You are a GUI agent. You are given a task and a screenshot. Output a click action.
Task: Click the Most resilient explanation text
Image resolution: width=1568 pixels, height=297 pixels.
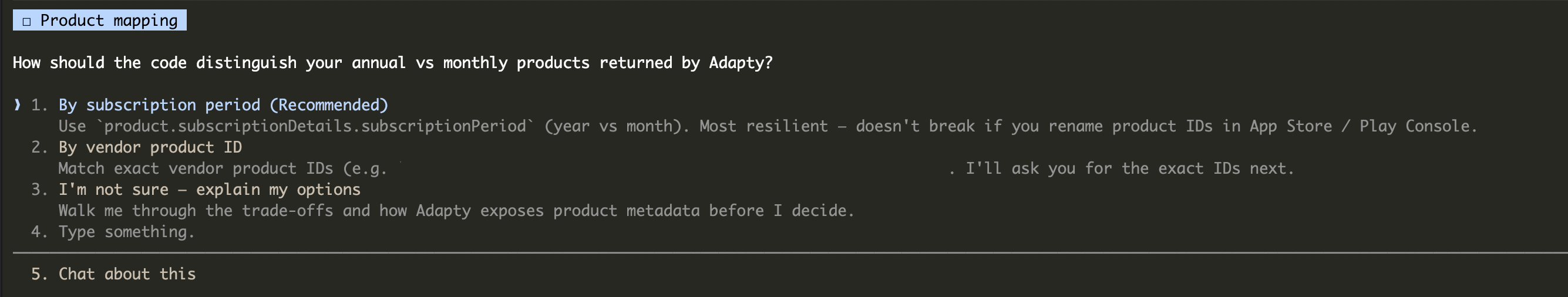point(1088,126)
